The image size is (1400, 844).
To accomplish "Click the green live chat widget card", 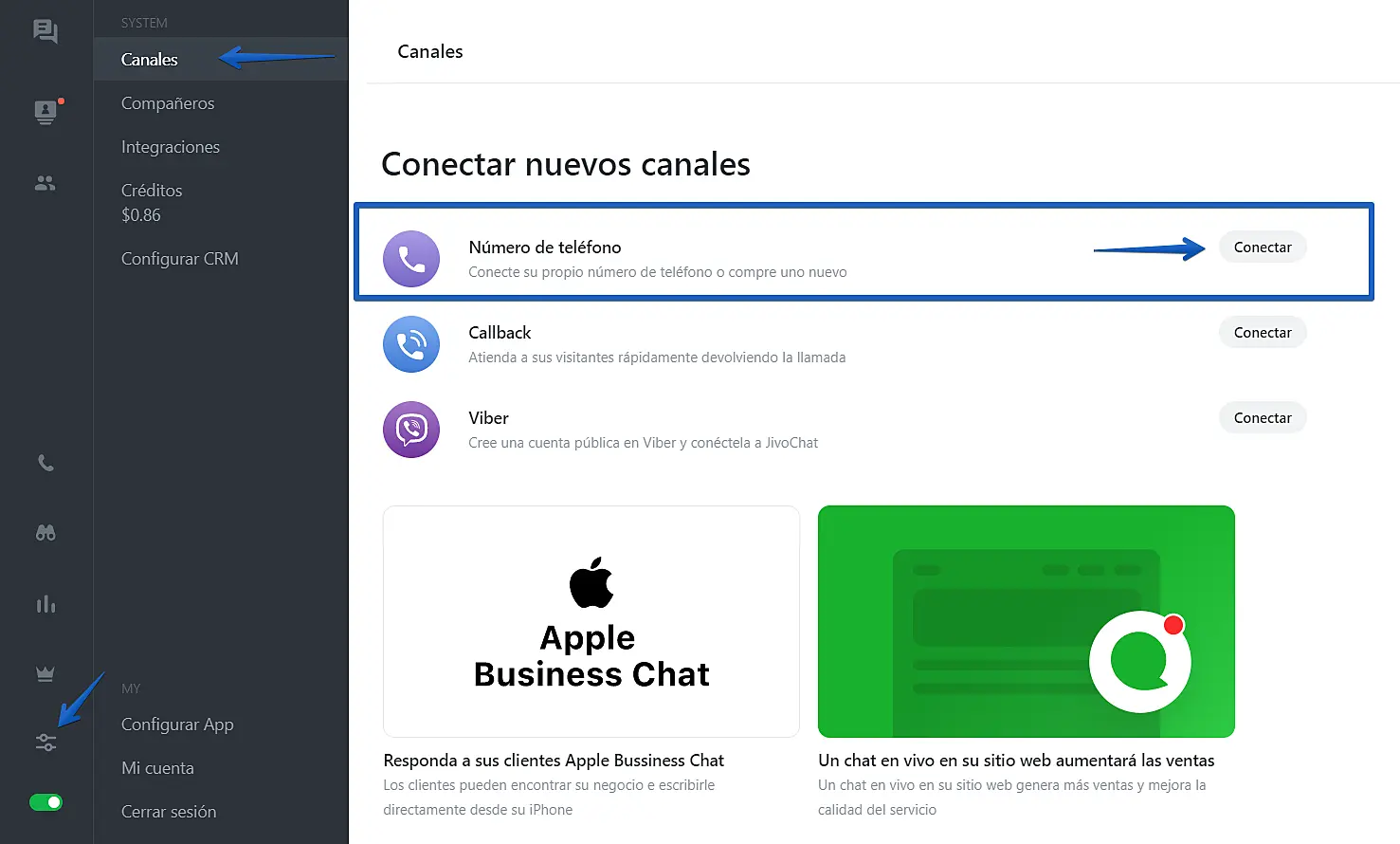I will click(1026, 621).
